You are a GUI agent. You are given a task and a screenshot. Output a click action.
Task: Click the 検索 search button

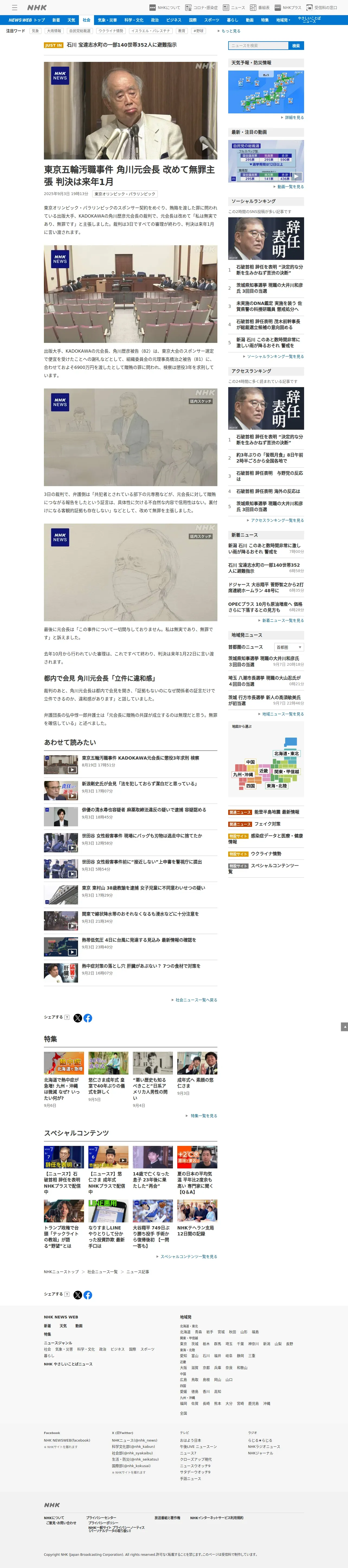coord(296,46)
